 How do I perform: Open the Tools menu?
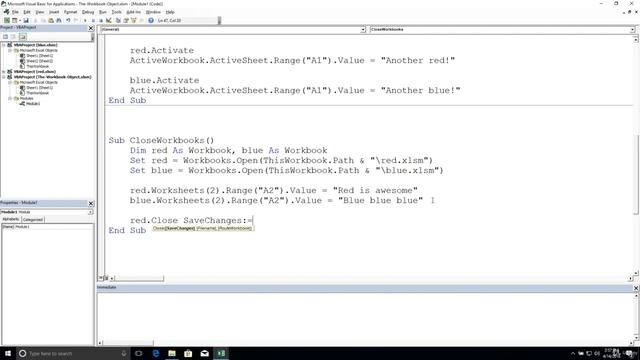(x=116, y=12)
